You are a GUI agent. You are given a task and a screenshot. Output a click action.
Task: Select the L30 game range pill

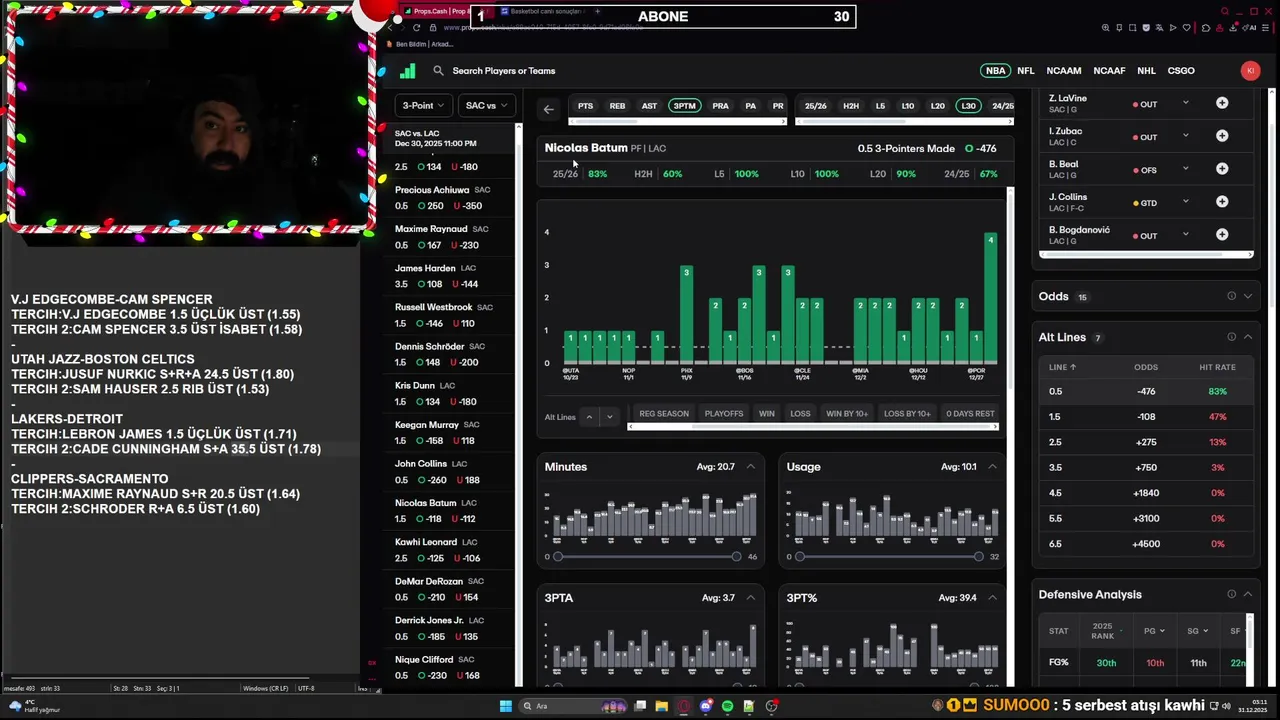point(968,106)
